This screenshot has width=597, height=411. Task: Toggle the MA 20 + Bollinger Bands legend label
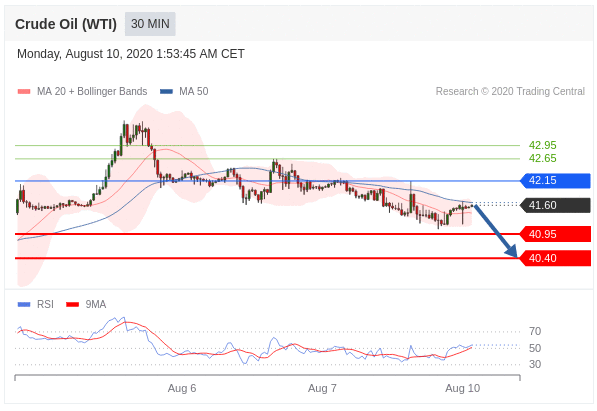tap(92, 91)
